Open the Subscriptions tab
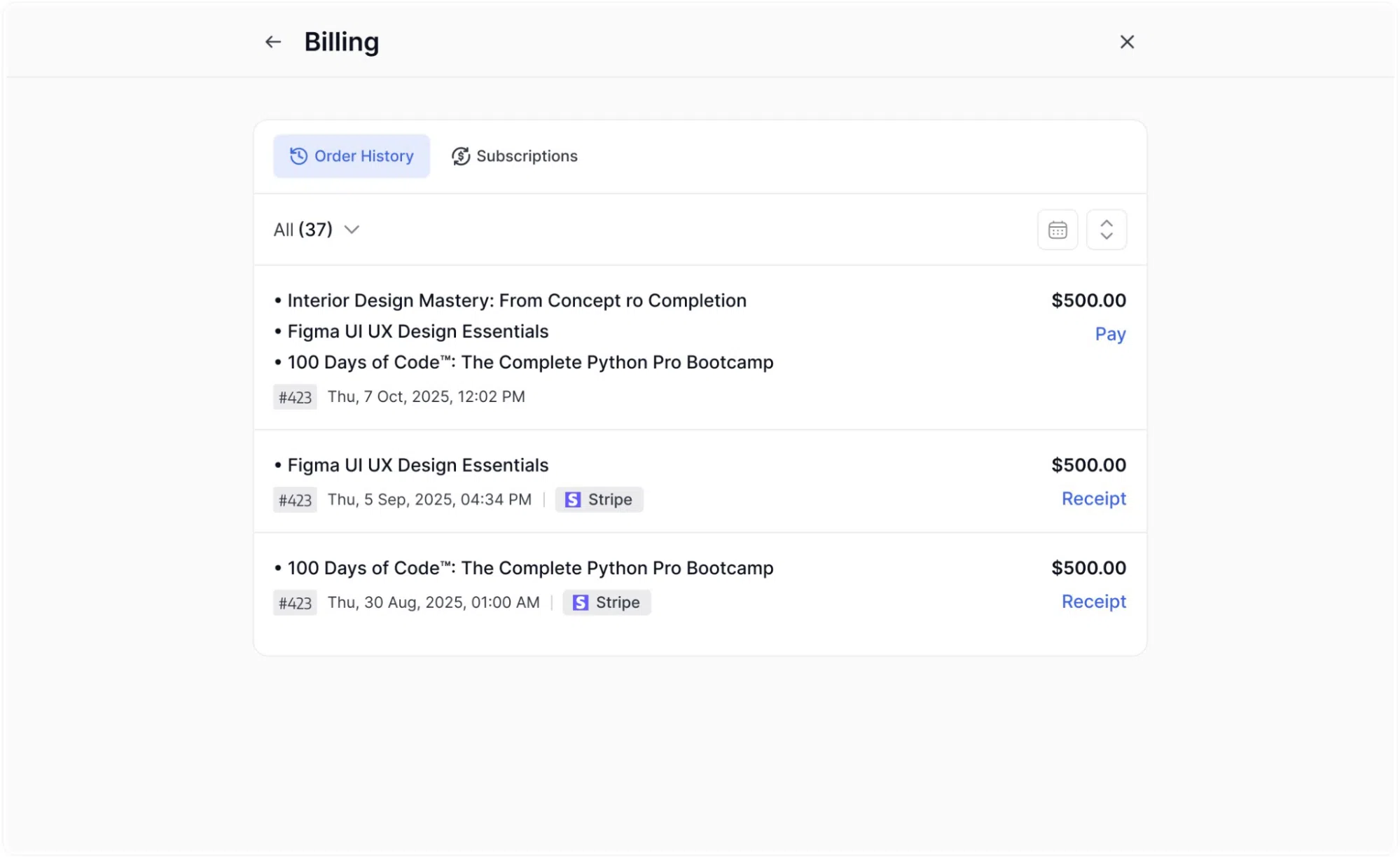Screen dimensions: 1400x858 coord(514,156)
